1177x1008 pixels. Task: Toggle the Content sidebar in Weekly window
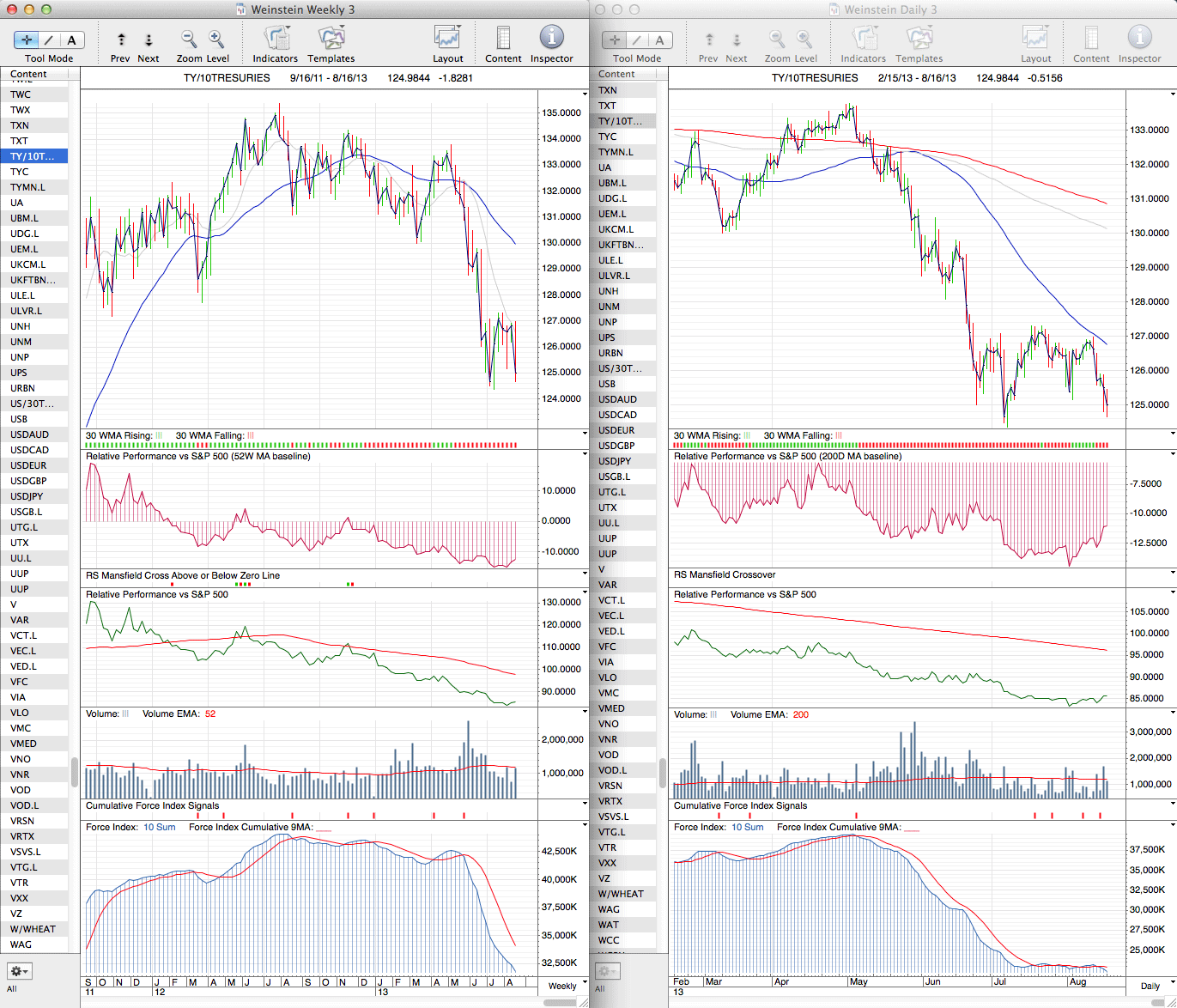point(503,39)
